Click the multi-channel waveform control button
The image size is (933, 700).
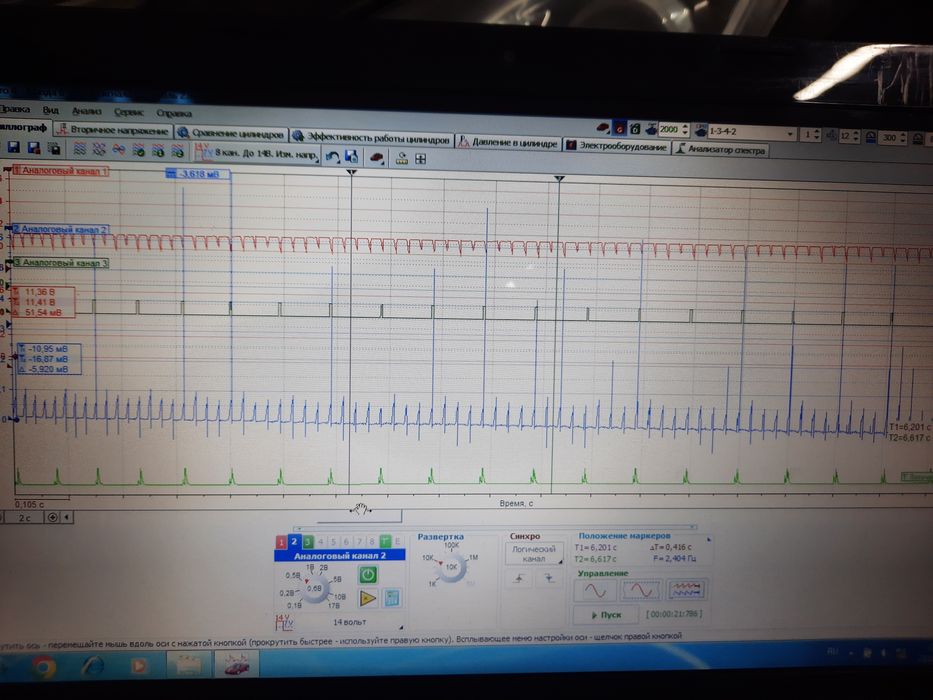point(686,590)
